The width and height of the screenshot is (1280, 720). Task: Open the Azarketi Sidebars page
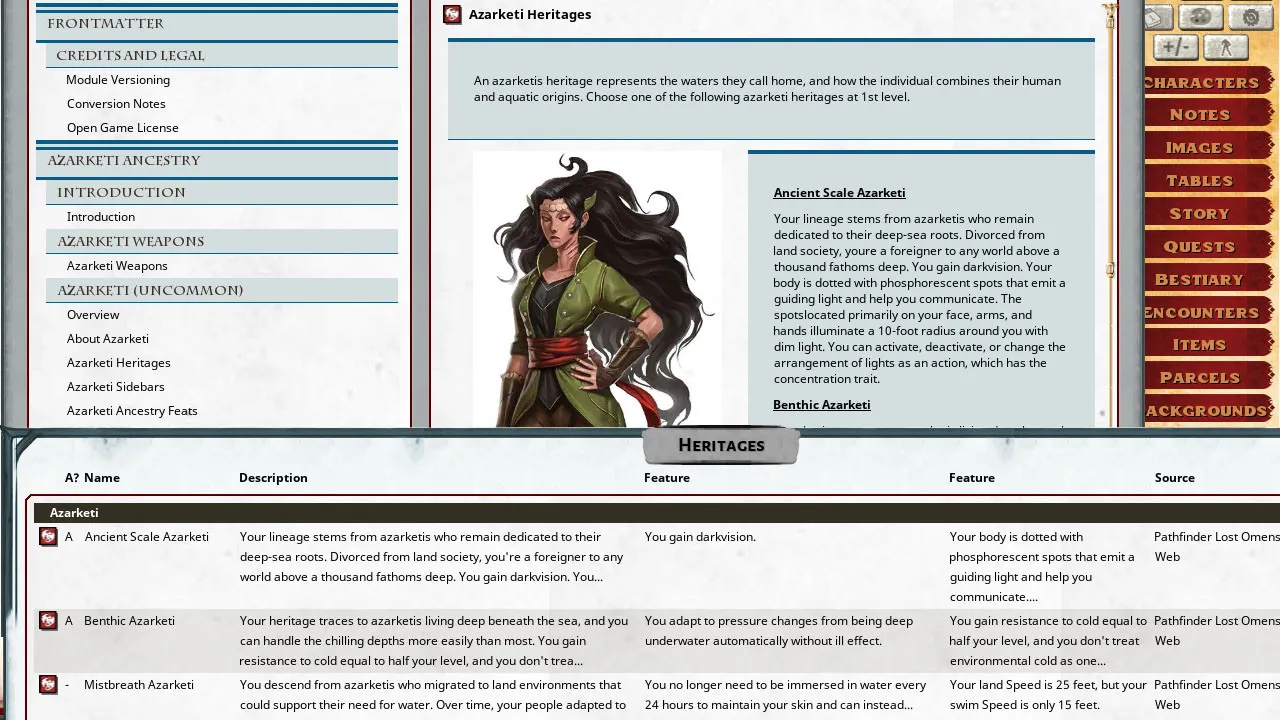(x=115, y=387)
